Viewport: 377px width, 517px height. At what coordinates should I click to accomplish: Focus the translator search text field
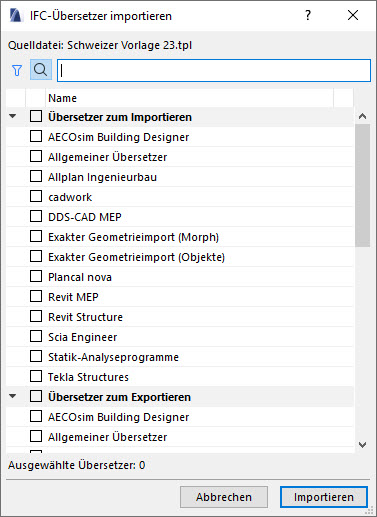tap(214, 70)
